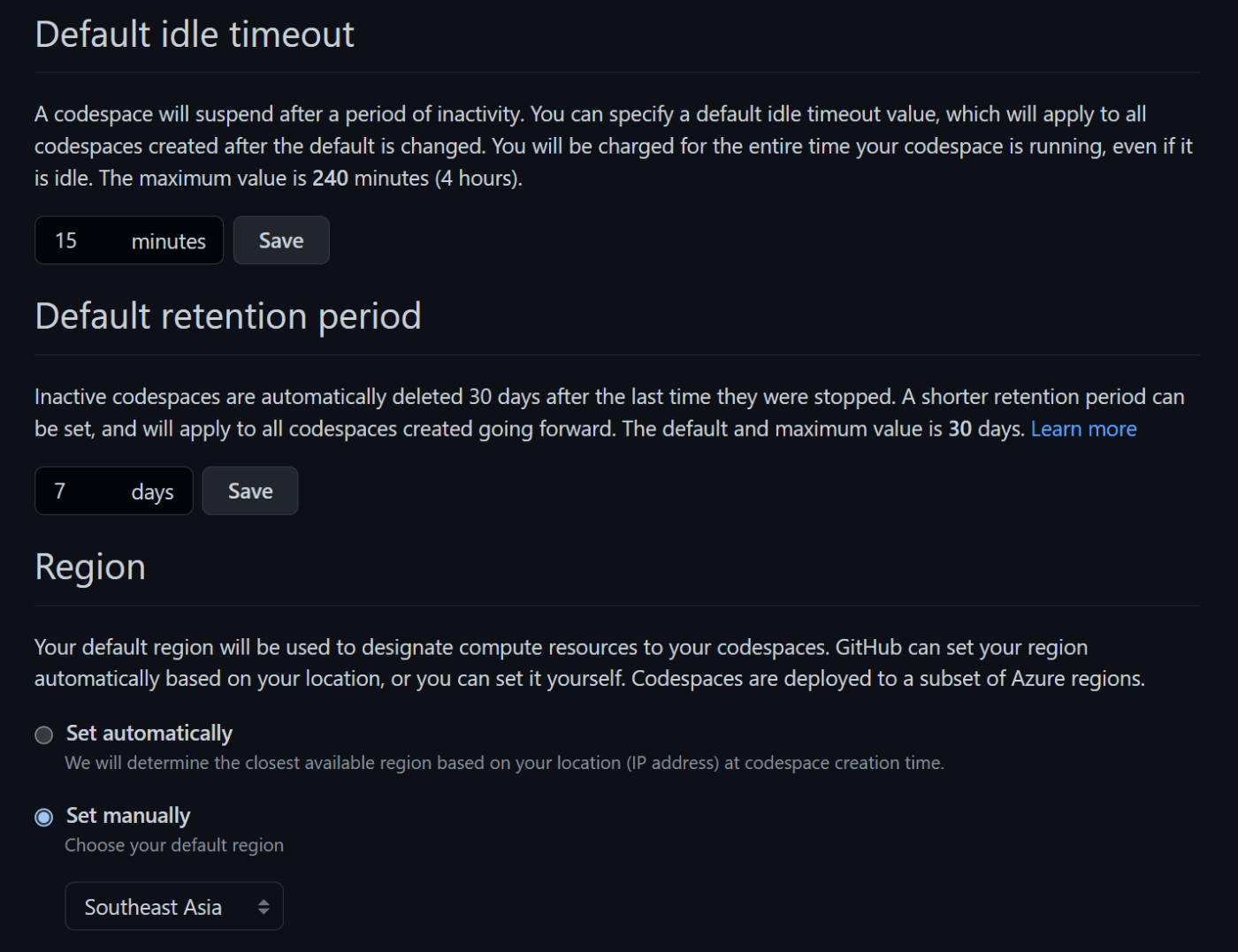Click the 'minutes' unit label
Image resolution: width=1238 pixels, height=952 pixels.
[x=169, y=241]
